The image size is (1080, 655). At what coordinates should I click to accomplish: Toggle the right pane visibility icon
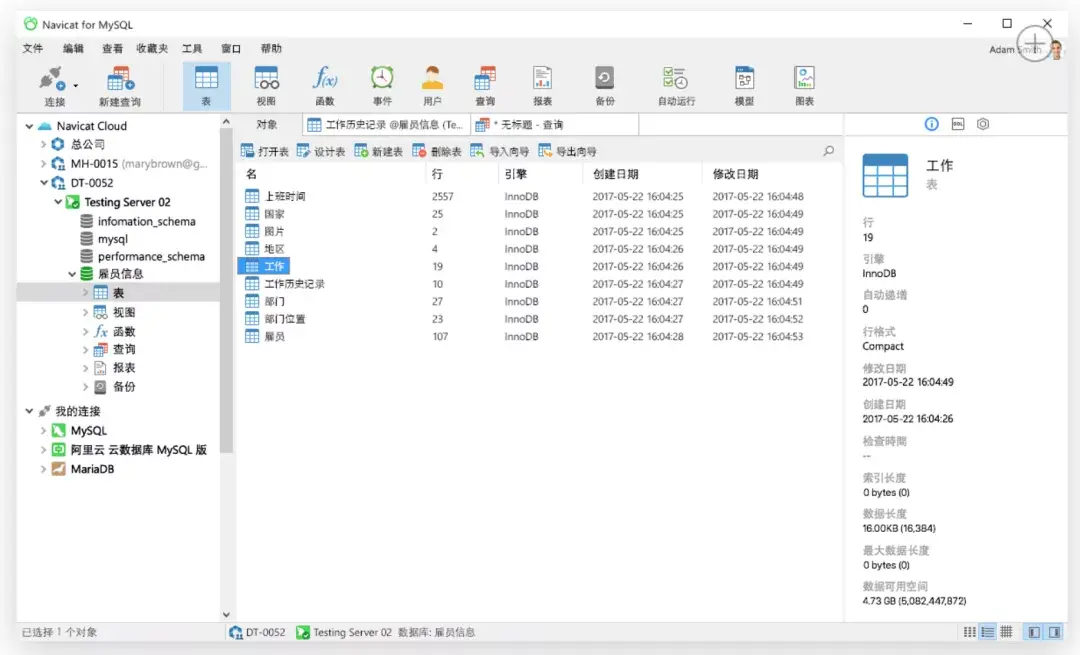pyautogui.click(x=1055, y=632)
